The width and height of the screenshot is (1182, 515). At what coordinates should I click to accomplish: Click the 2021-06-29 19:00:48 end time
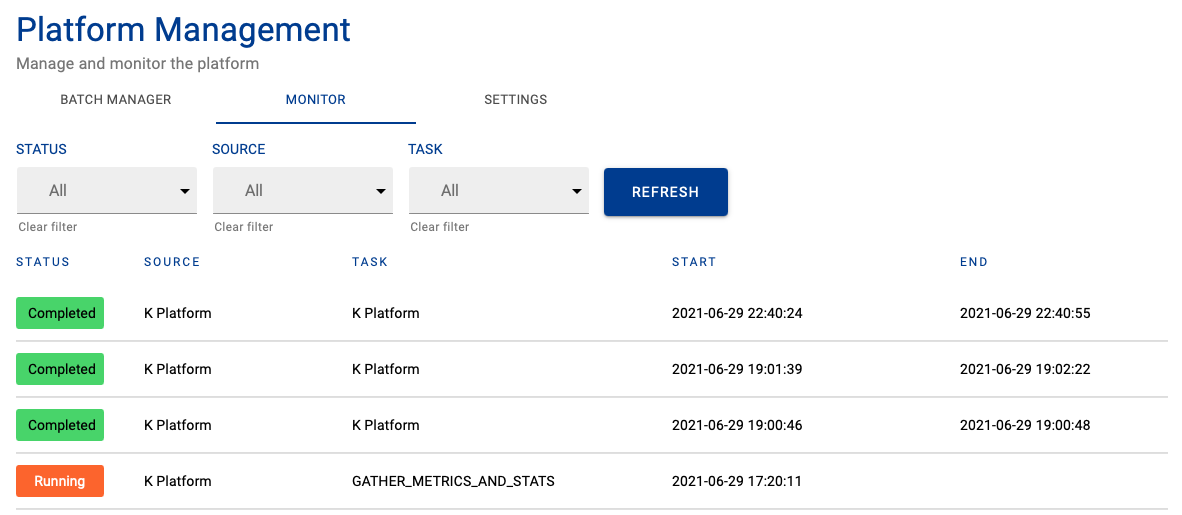coord(1024,425)
